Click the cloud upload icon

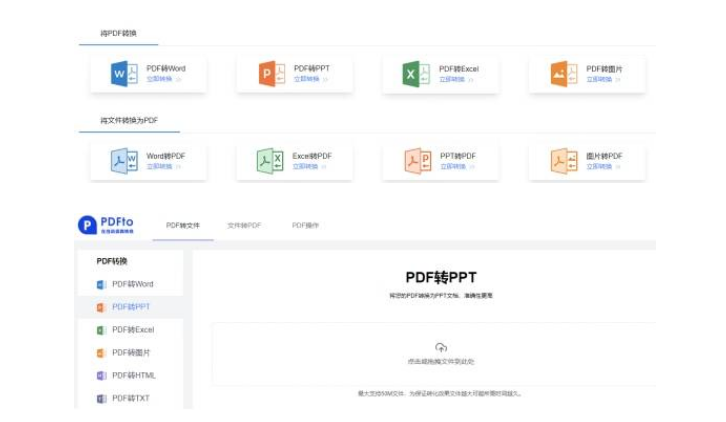click(x=441, y=347)
